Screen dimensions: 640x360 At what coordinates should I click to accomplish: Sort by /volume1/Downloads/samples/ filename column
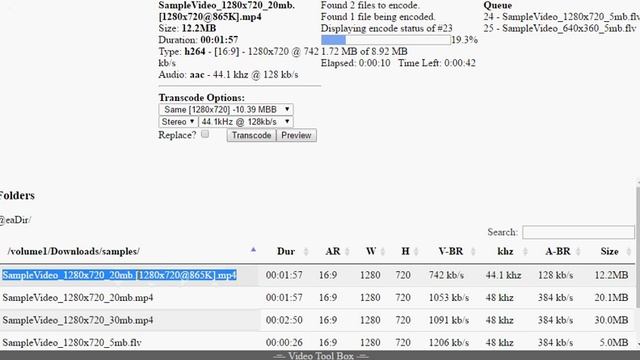tap(130, 251)
